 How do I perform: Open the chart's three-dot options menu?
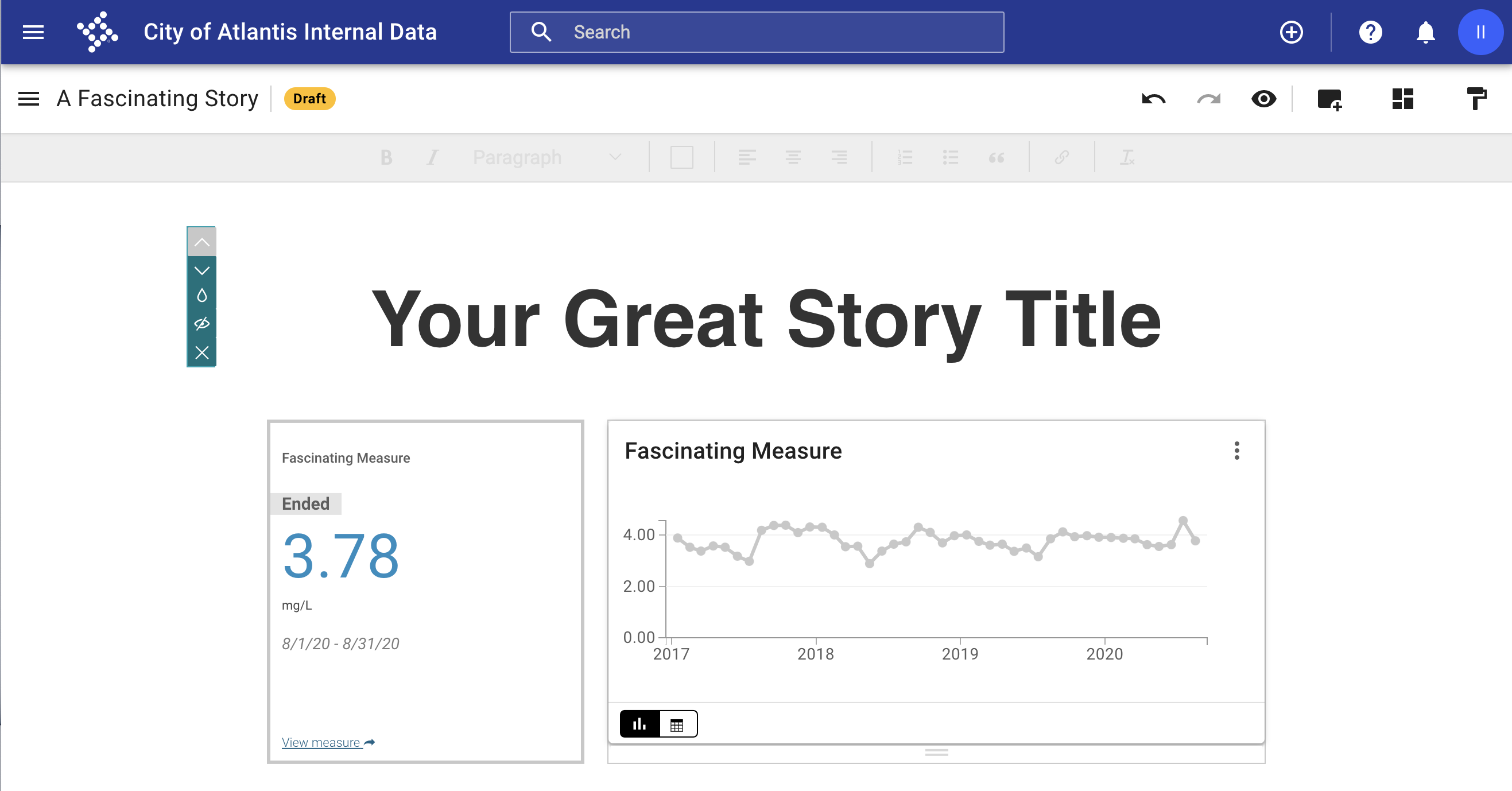coord(1236,451)
